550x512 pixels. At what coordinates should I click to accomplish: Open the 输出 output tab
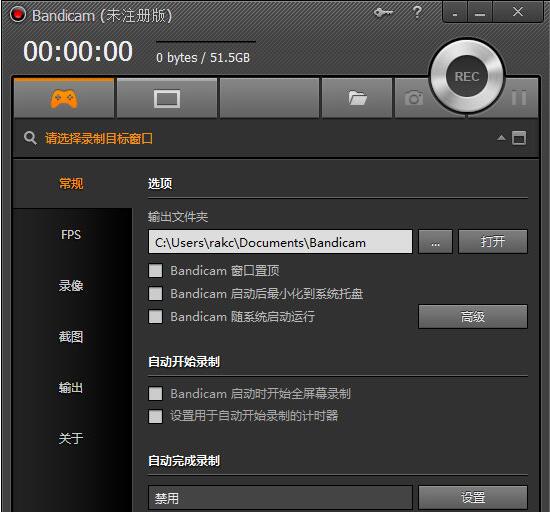71,388
